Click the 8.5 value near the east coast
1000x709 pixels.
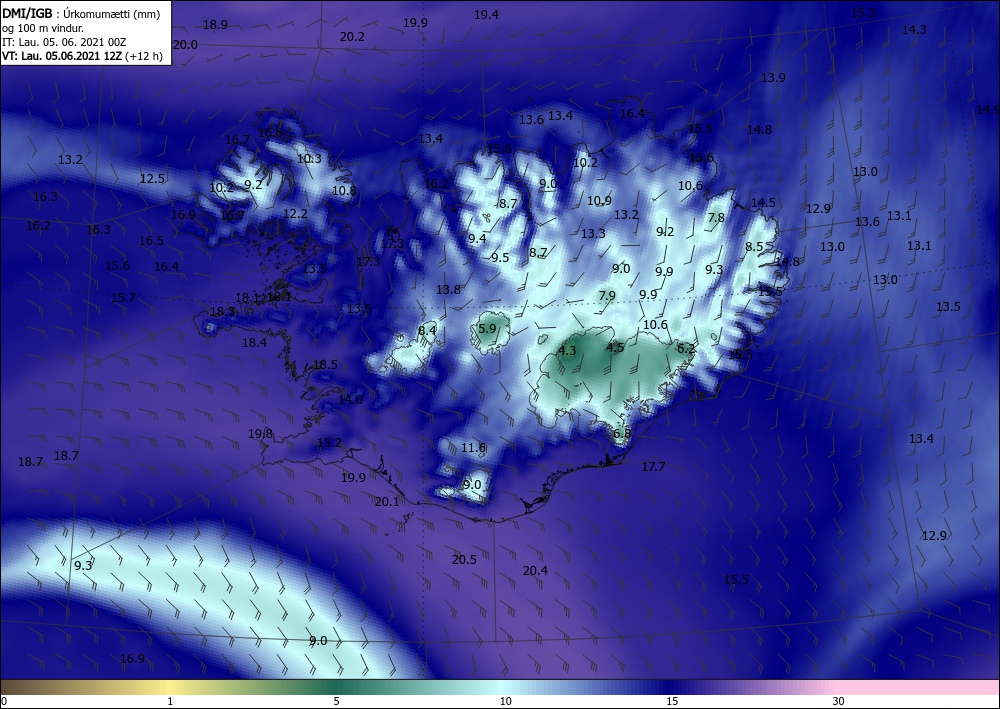(754, 246)
